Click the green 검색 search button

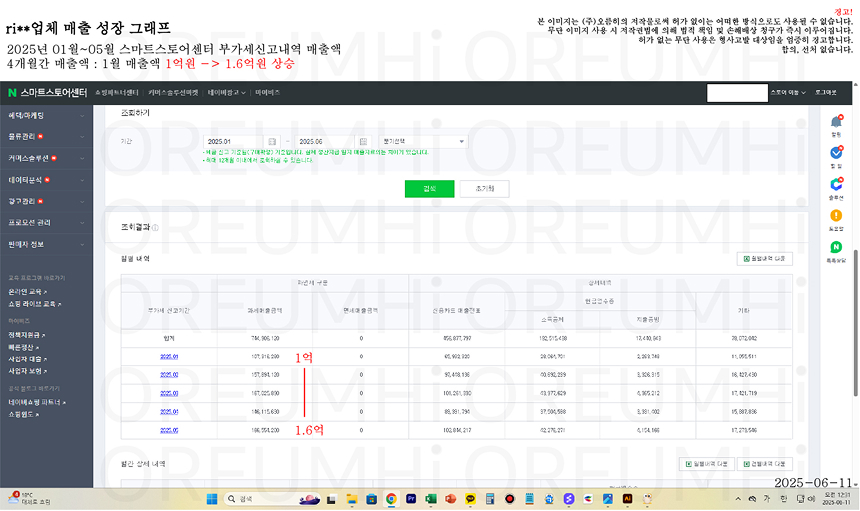point(429,189)
